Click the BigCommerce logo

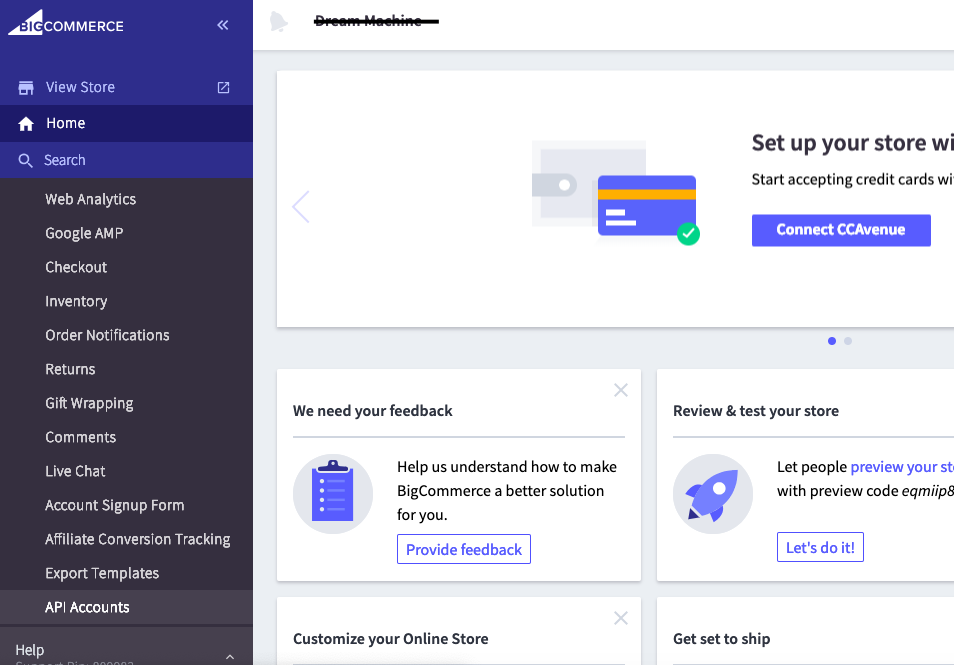(66, 24)
